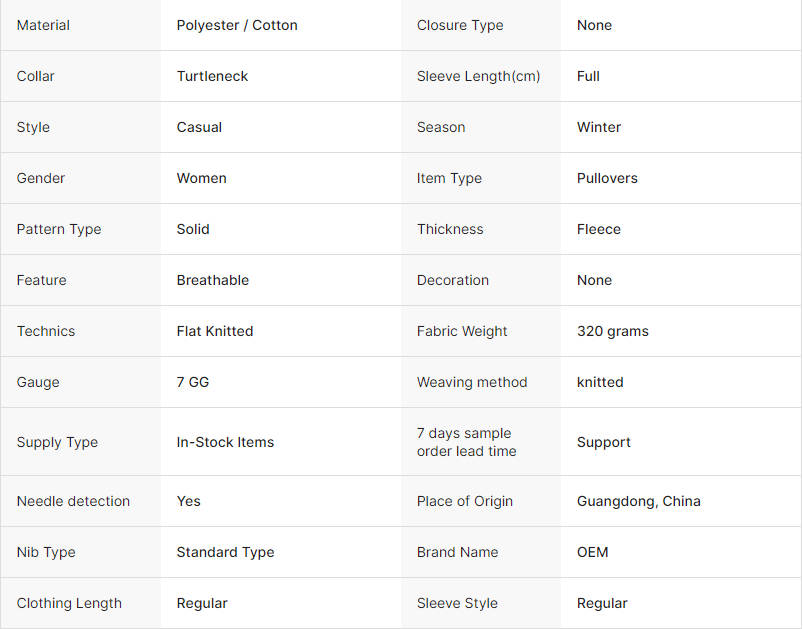Select the Sleeve Length(cm) label
Image resolution: width=803 pixels, height=629 pixels.
click(478, 76)
